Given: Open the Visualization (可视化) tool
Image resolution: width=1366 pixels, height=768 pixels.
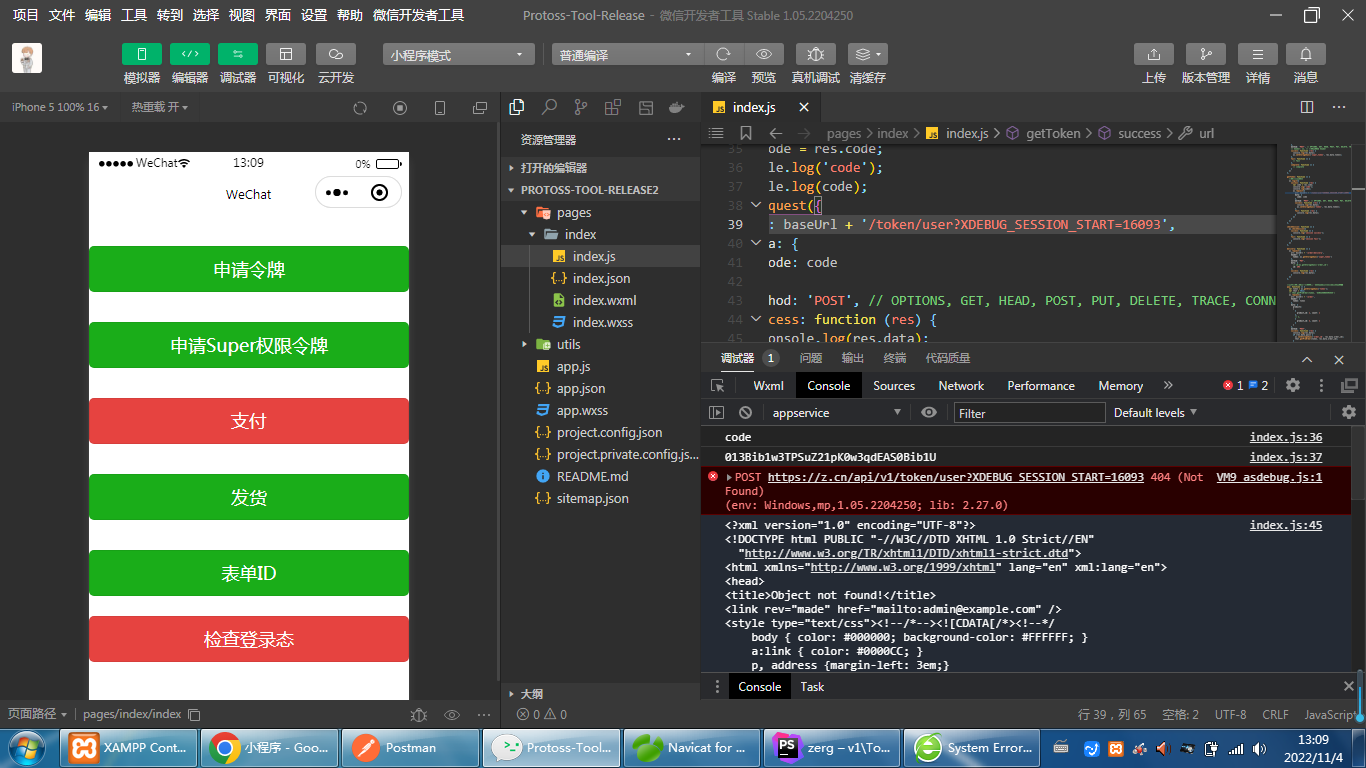Looking at the screenshot, I should click(x=286, y=54).
